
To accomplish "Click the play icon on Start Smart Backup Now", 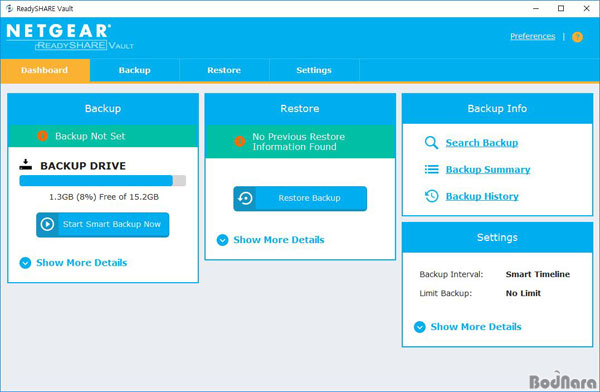I will pyautogui.click(x=47, y=224).
